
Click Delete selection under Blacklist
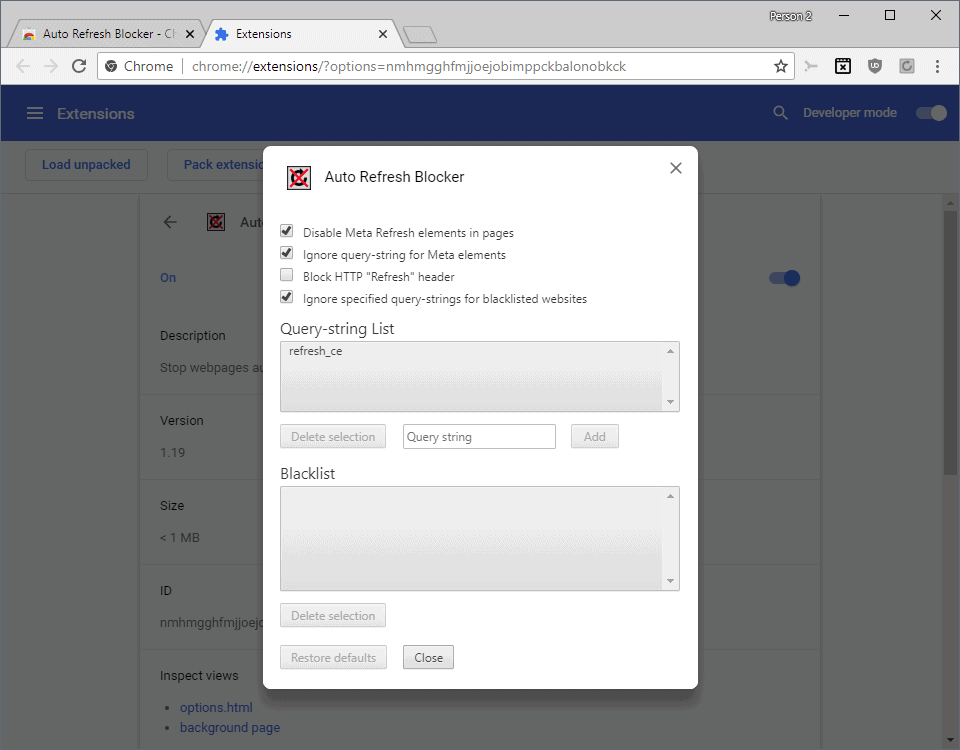coord(333,615)
